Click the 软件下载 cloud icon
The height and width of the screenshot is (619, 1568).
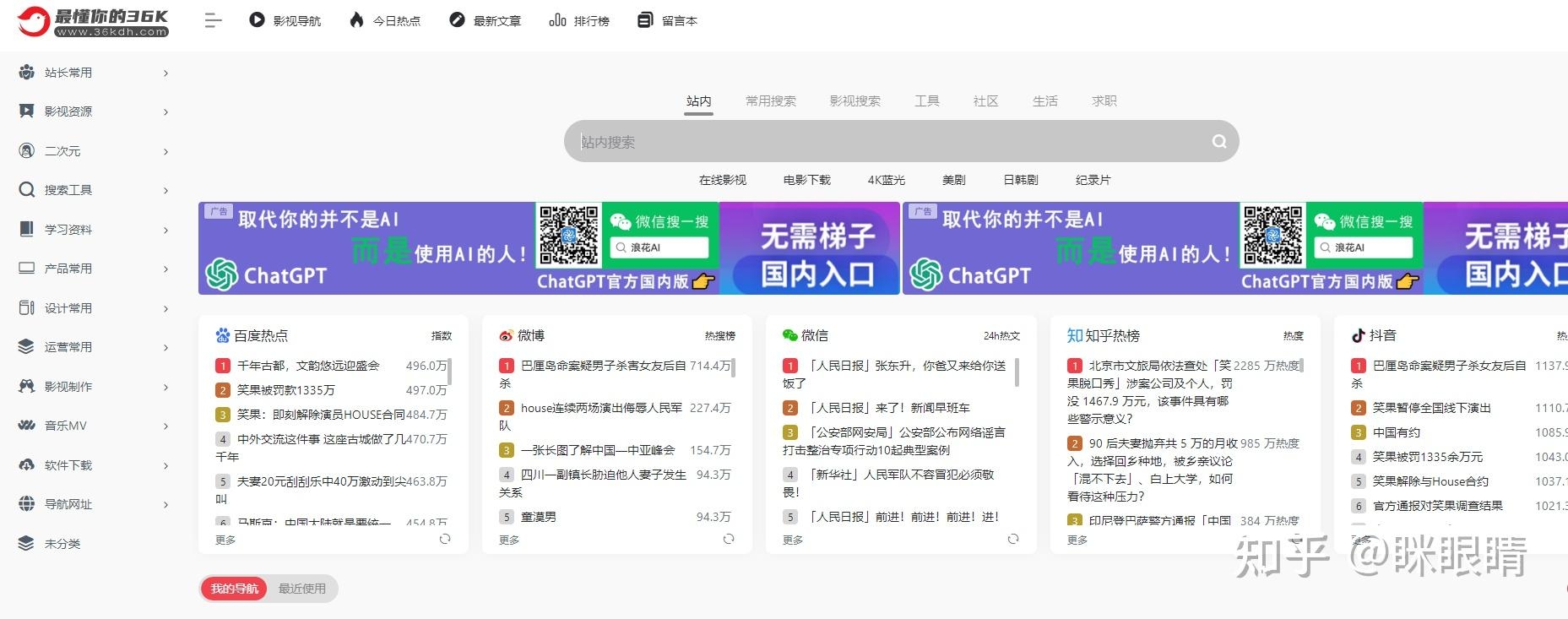tap(27, 465)
